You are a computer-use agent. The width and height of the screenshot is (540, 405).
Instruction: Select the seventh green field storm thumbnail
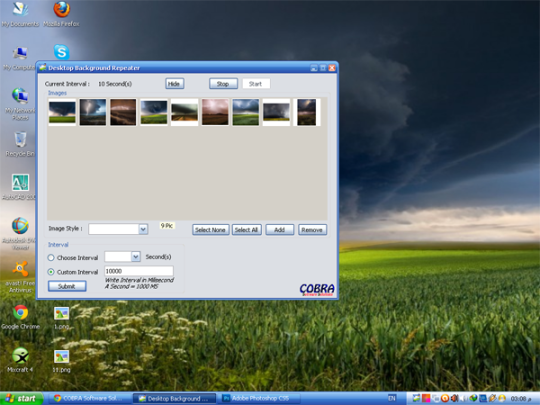pyautogui.click(x=246, y=112)
